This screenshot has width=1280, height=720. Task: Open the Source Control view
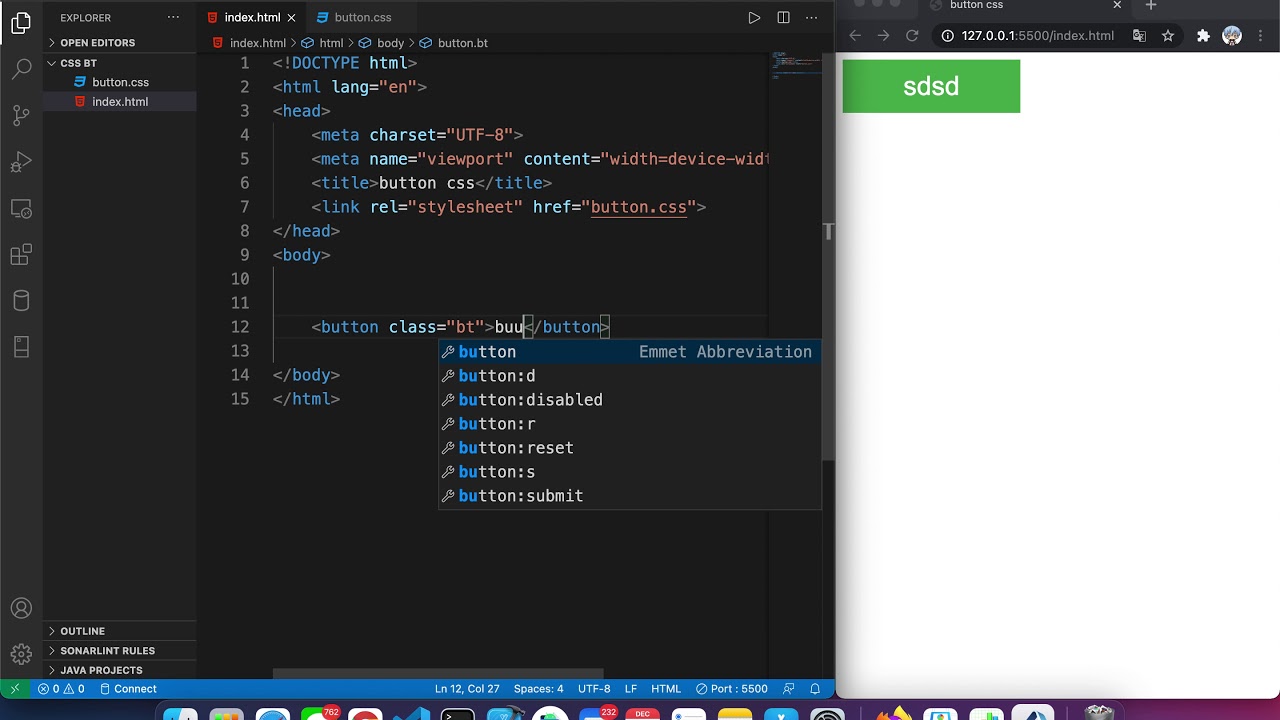21,115
